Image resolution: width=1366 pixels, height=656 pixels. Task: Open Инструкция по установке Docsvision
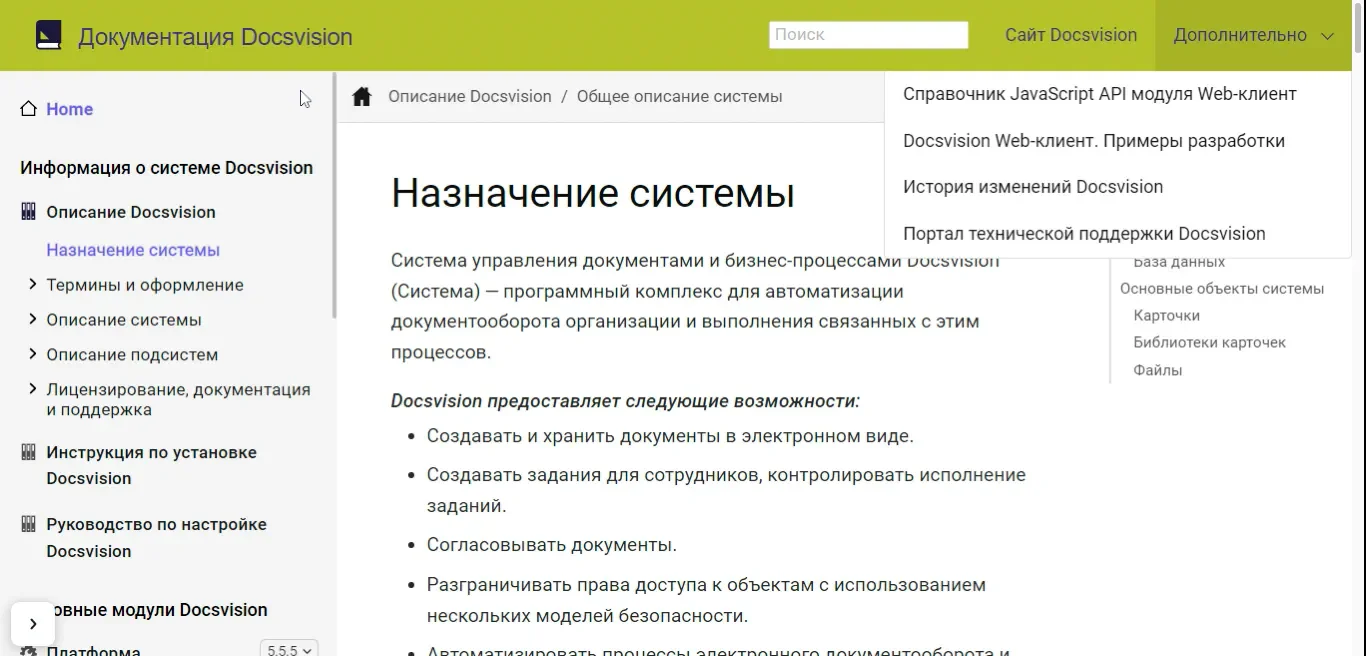tap(151, 465)
